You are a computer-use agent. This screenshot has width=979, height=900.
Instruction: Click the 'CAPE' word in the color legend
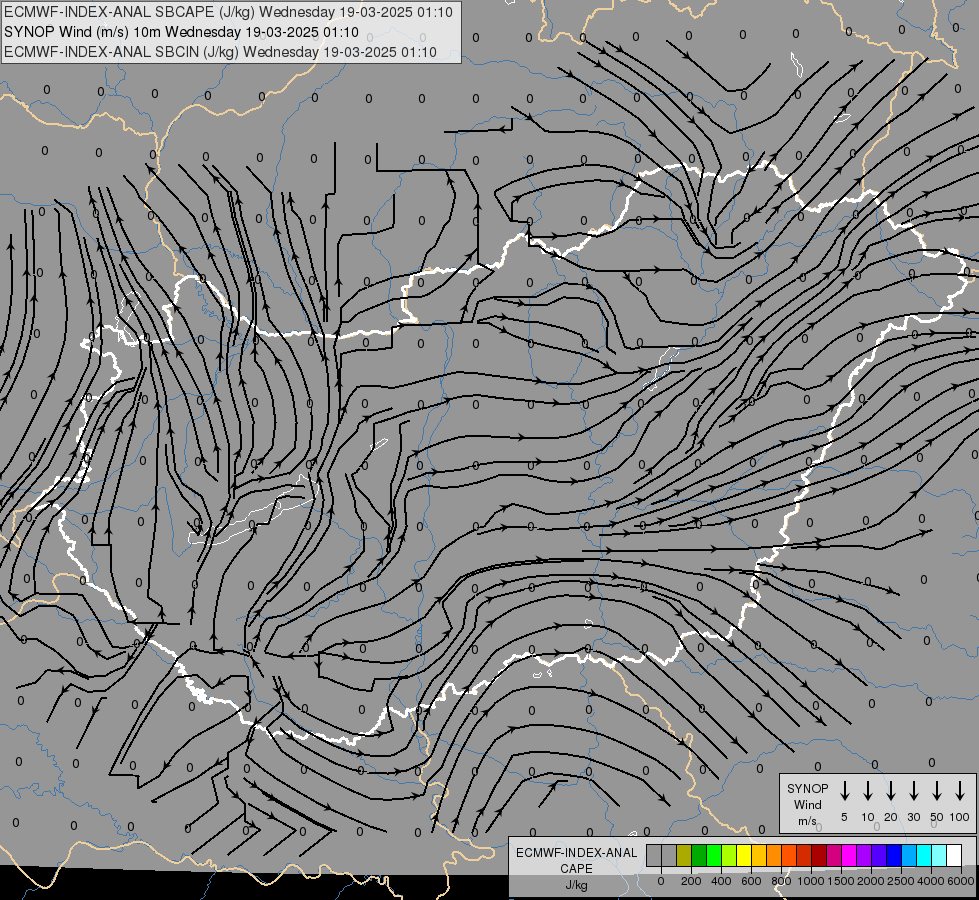coord(576,868)
